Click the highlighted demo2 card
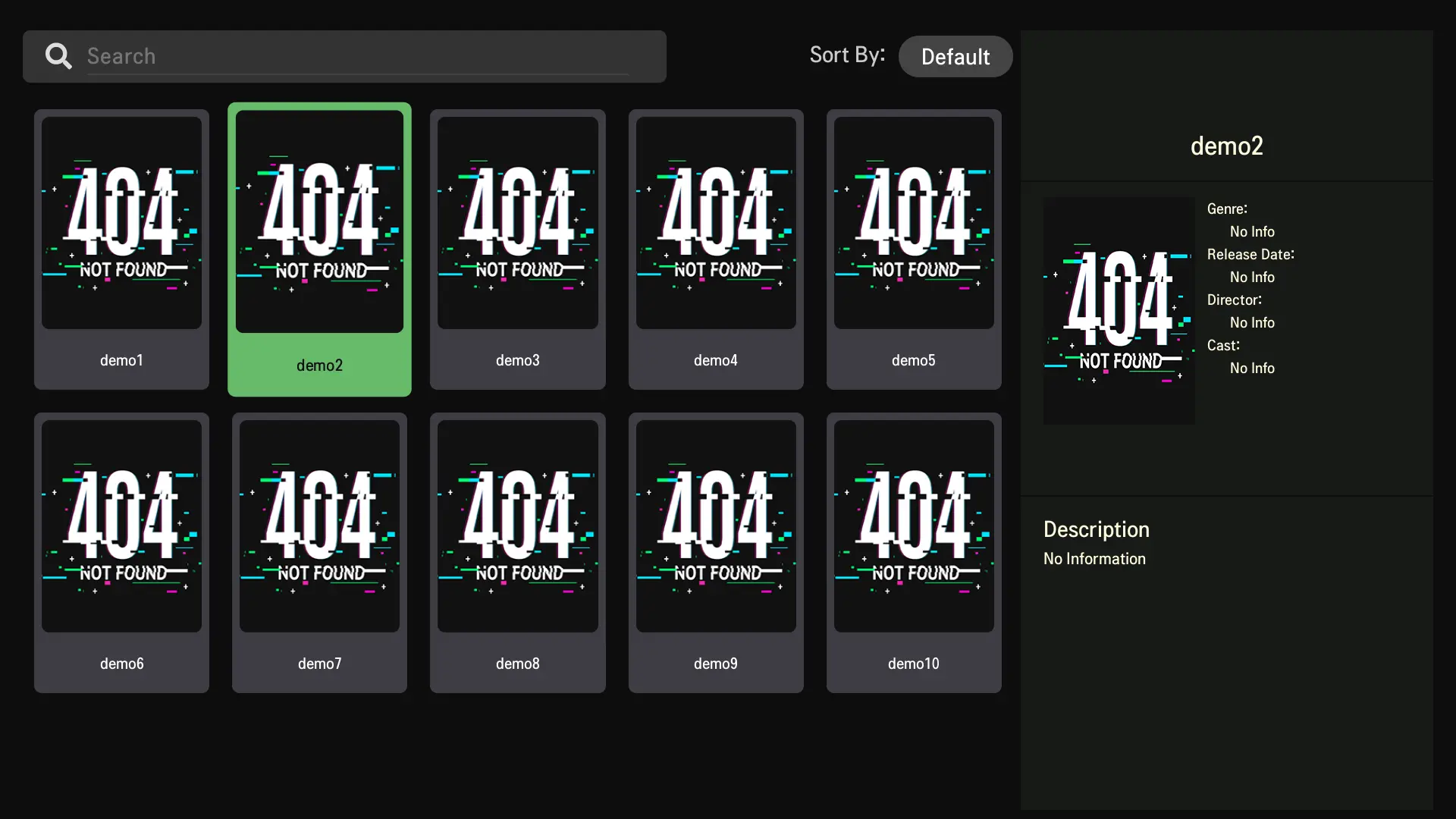The height and width of the screenshot is (819, 1456). [x=319, y=249]
